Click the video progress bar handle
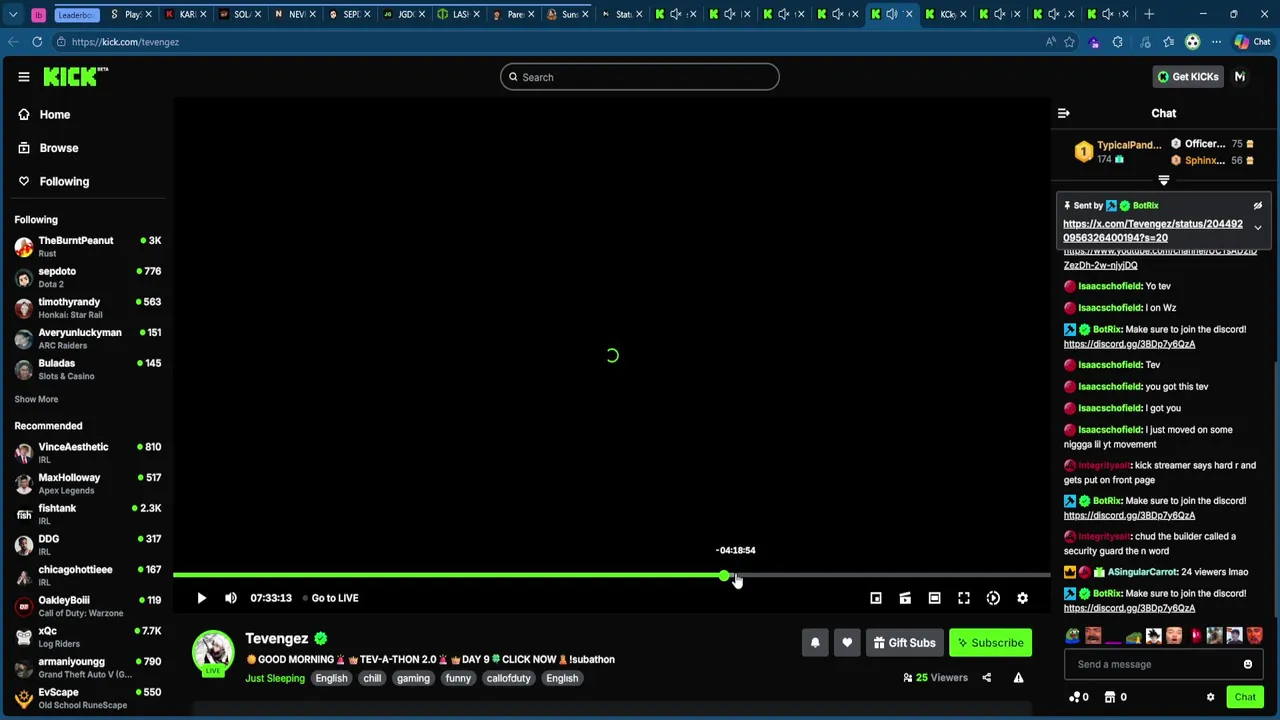1280x720 pixels. click(x=724, y=576)
